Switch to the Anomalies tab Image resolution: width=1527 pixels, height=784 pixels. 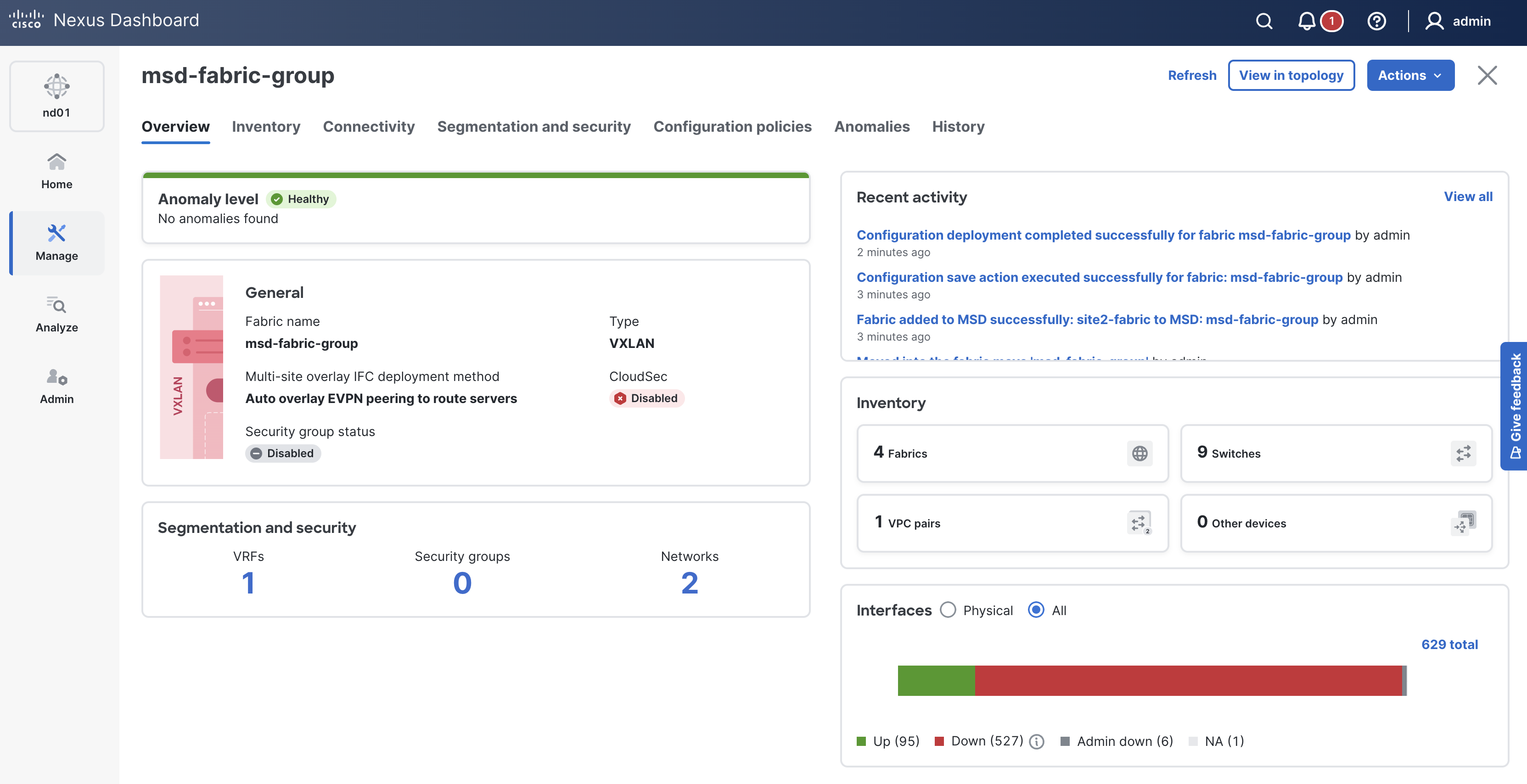coord(871,126)
